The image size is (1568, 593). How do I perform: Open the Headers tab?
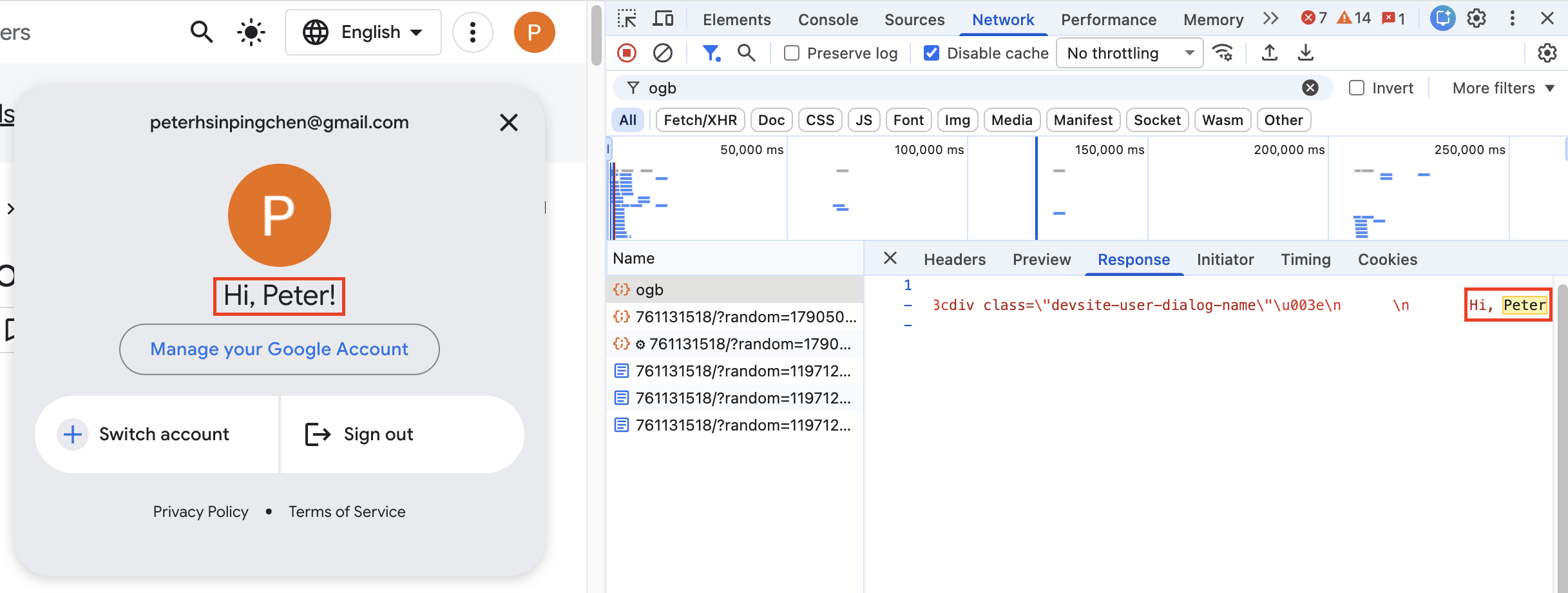954,259
